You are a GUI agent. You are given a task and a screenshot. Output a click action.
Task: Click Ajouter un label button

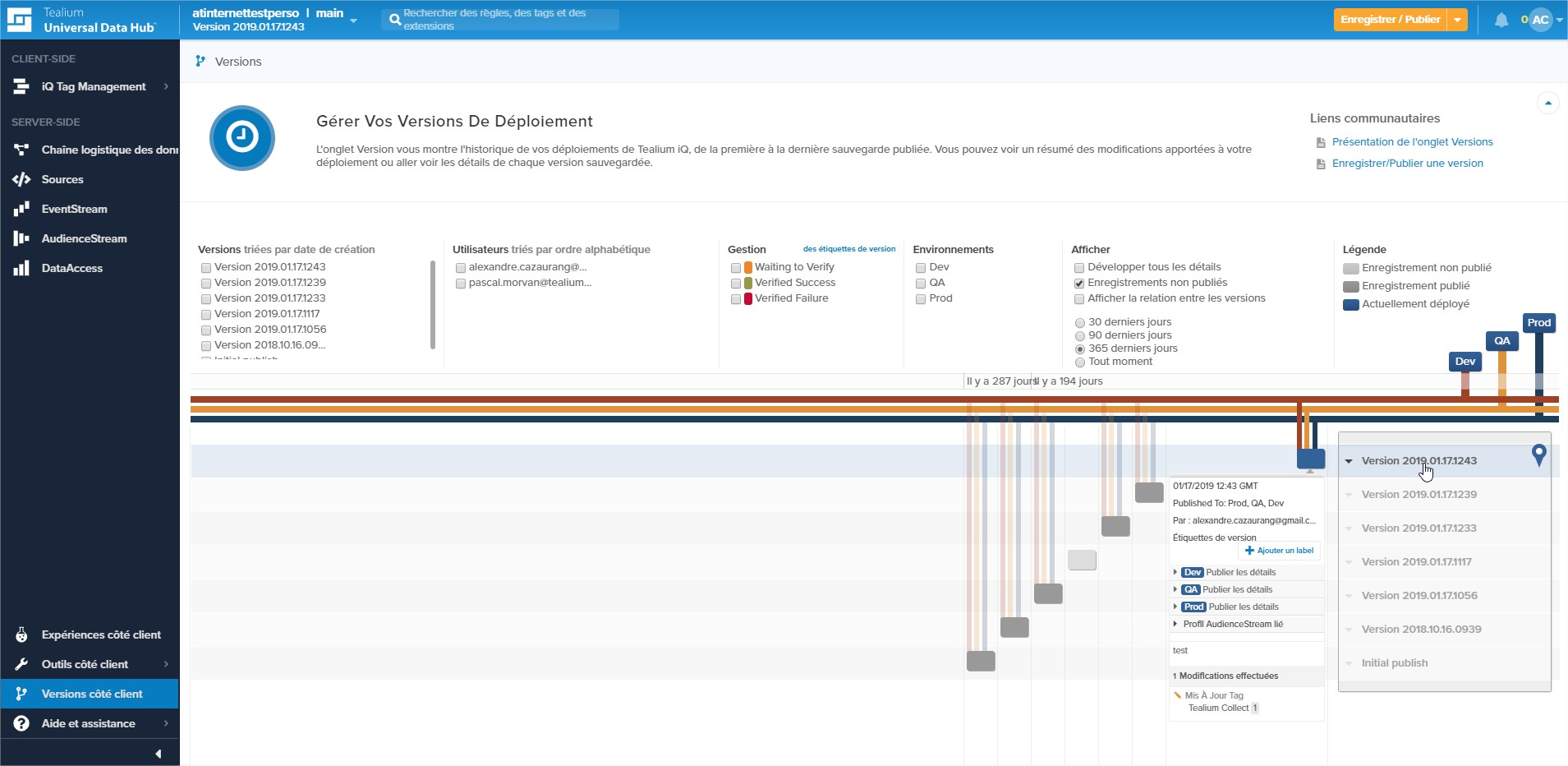pos(1279,551)
